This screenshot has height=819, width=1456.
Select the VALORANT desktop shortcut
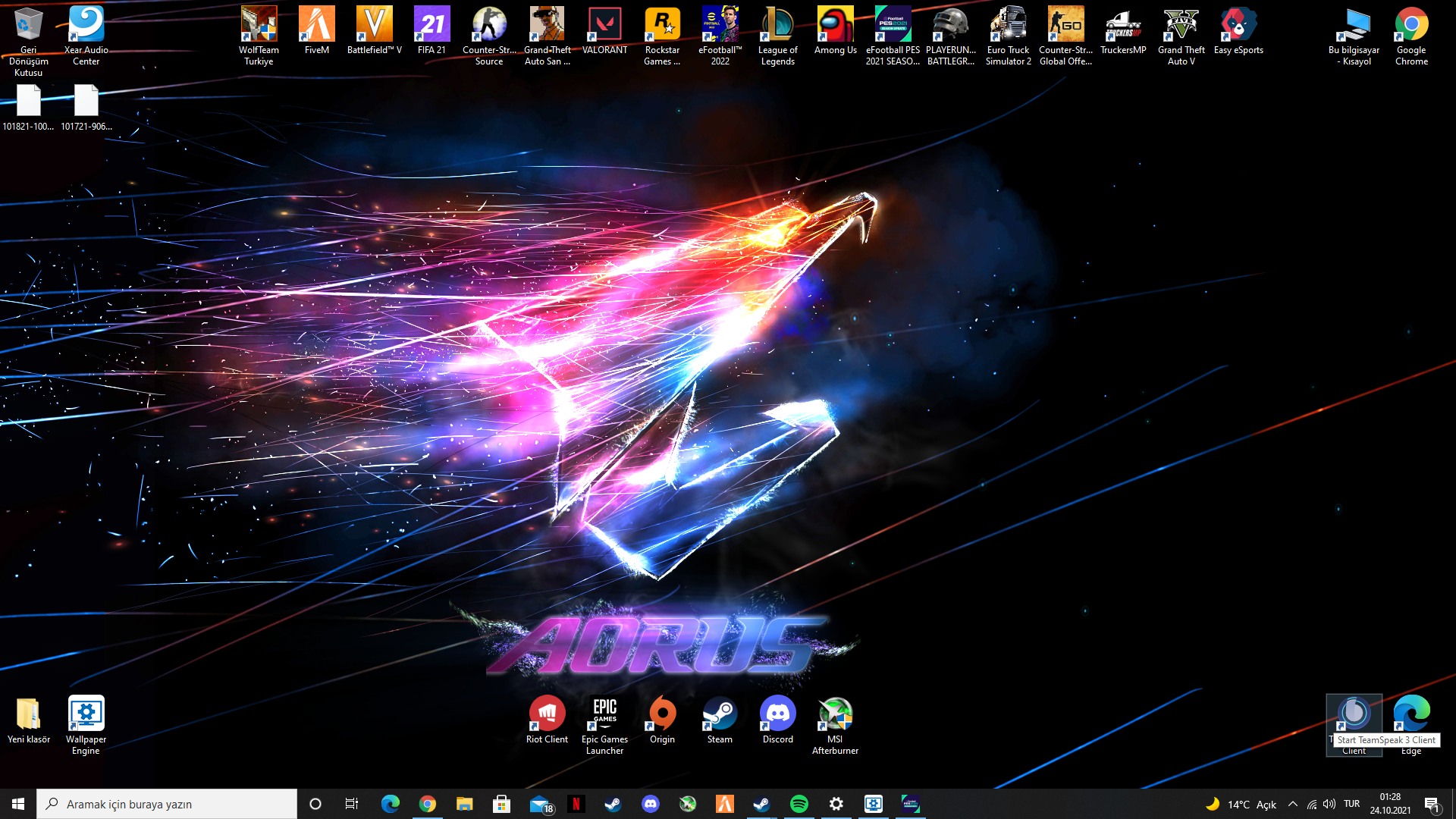(x=604, y=30)
